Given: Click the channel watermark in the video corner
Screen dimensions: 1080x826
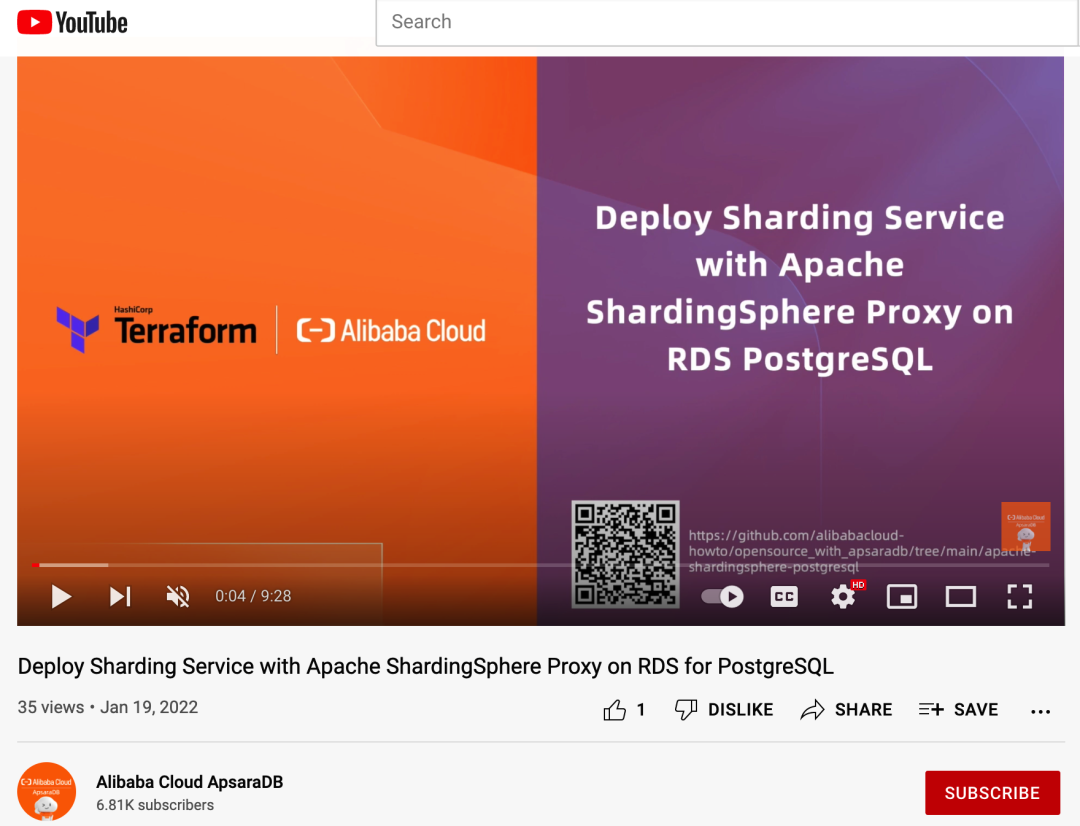Looking at the screenshot, I should (x=1026, y=526).
